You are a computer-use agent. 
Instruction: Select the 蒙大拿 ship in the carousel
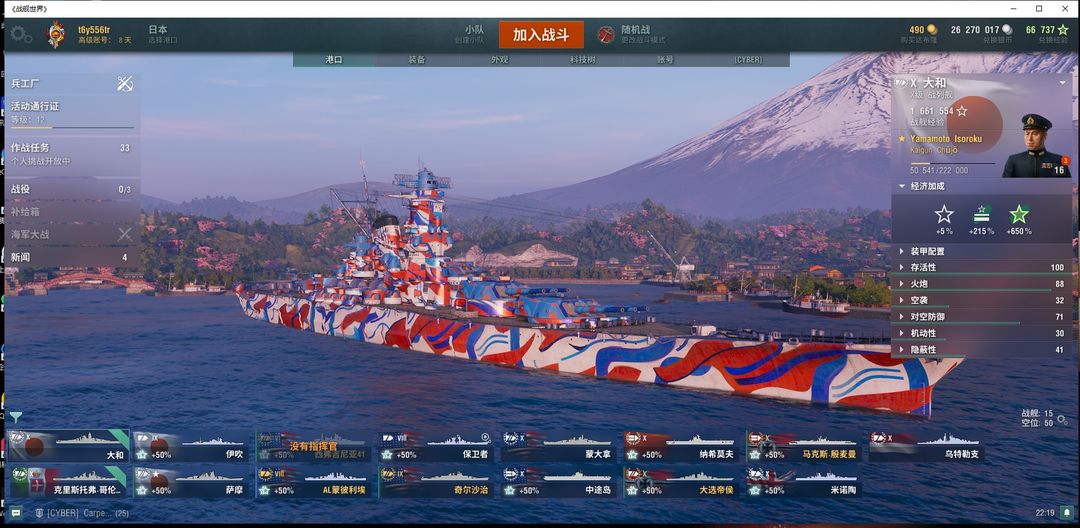point(558,447)
